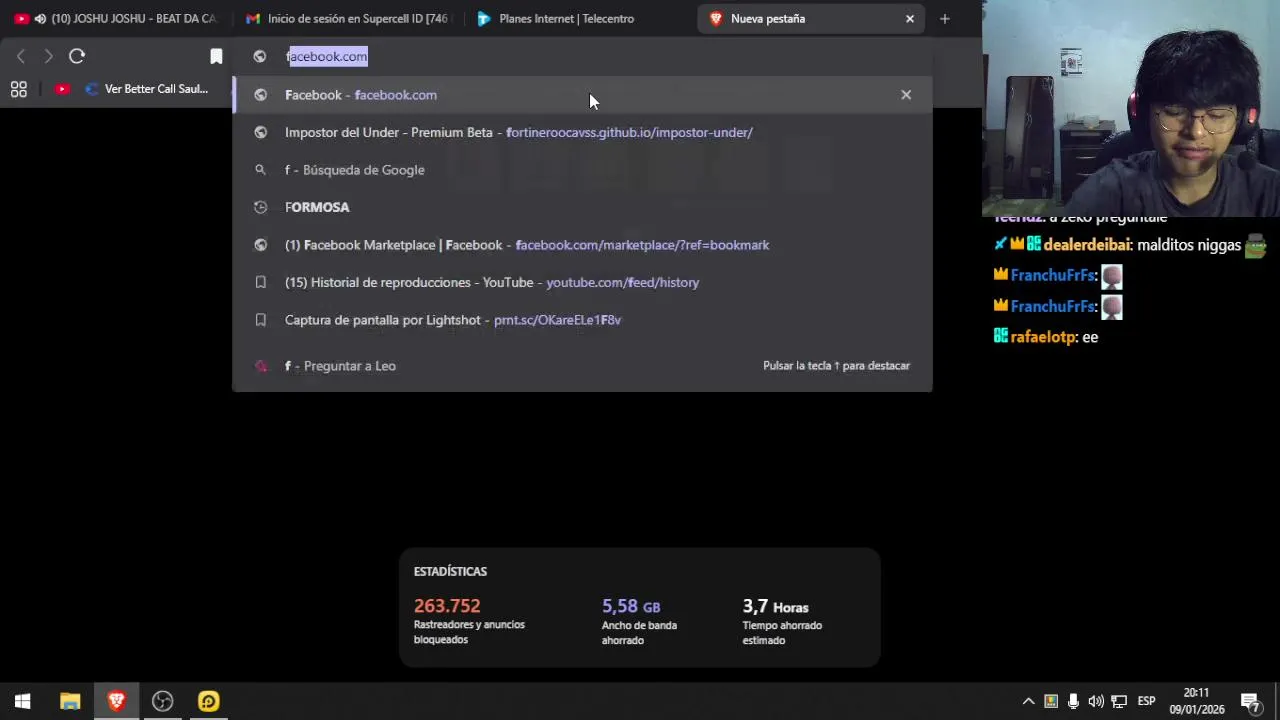Open the apps grid in bookmarks bar

click(19, 89)
